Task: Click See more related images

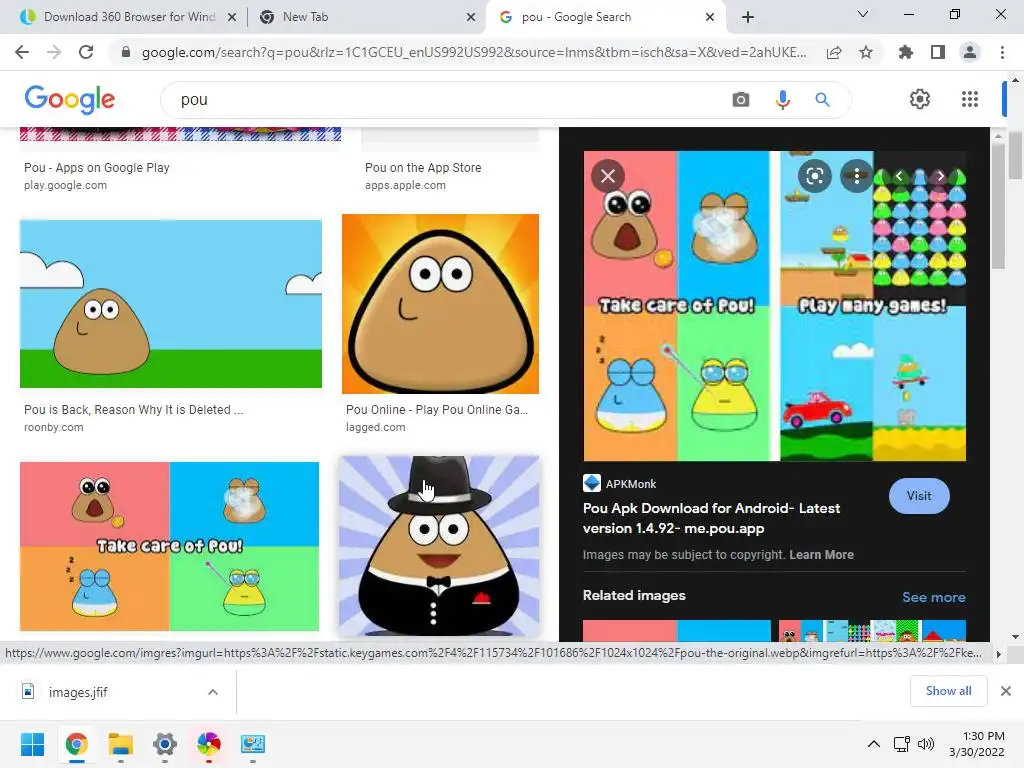Action: (934, 597)
